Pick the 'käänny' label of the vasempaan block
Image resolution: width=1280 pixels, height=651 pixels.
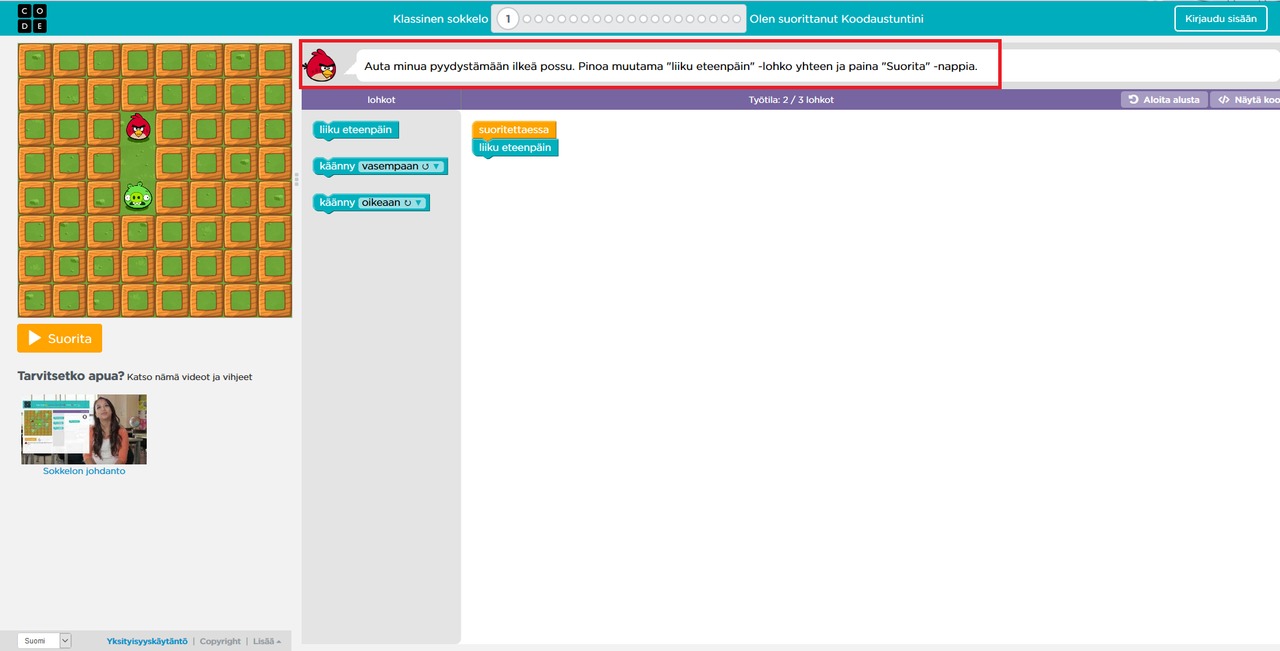[x=337, y=166]
